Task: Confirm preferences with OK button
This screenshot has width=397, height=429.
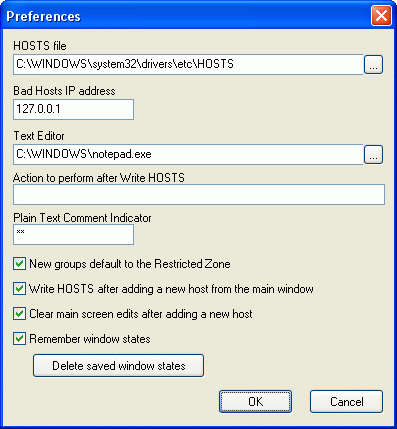Action: point(255,402)
